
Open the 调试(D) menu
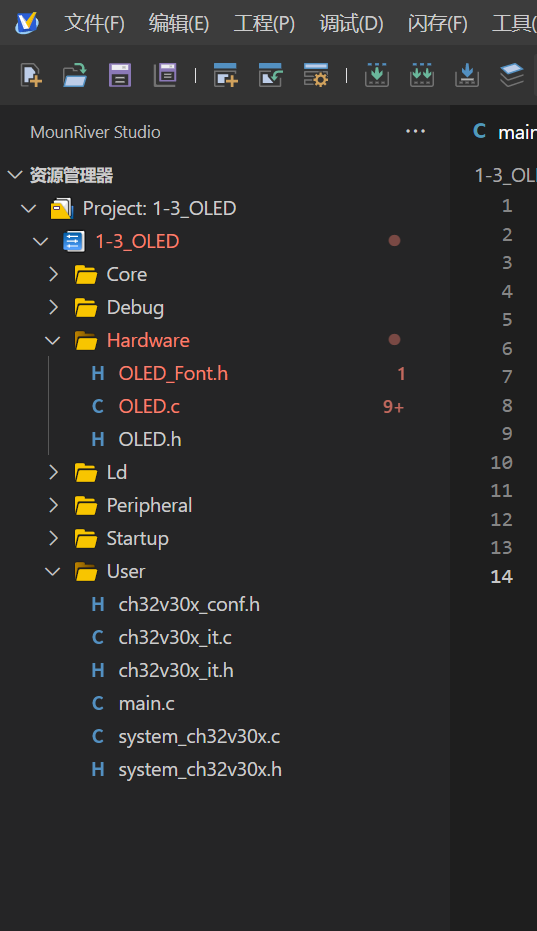[351, 24]
